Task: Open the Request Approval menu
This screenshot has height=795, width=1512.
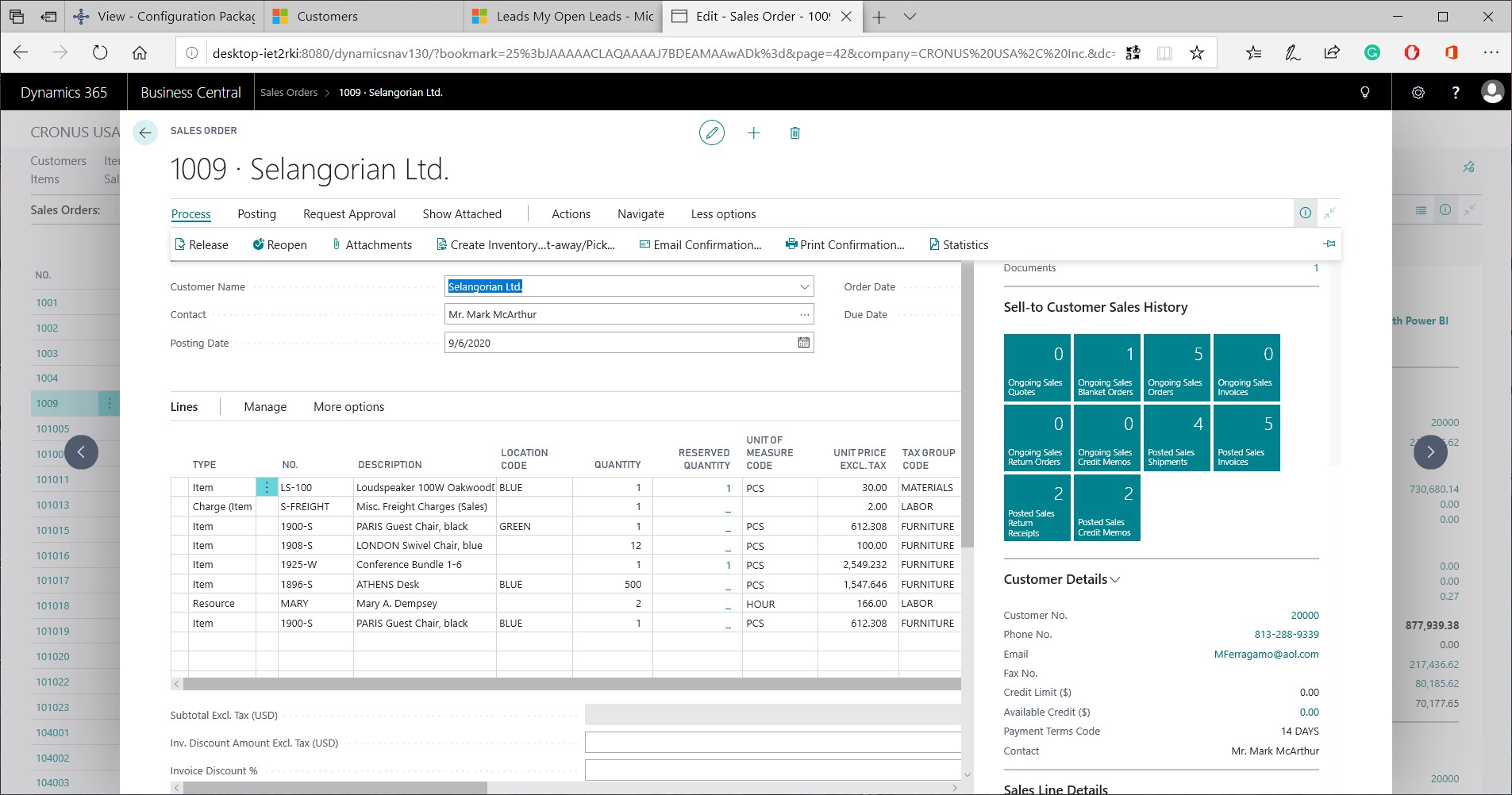Action: point(349,214)
